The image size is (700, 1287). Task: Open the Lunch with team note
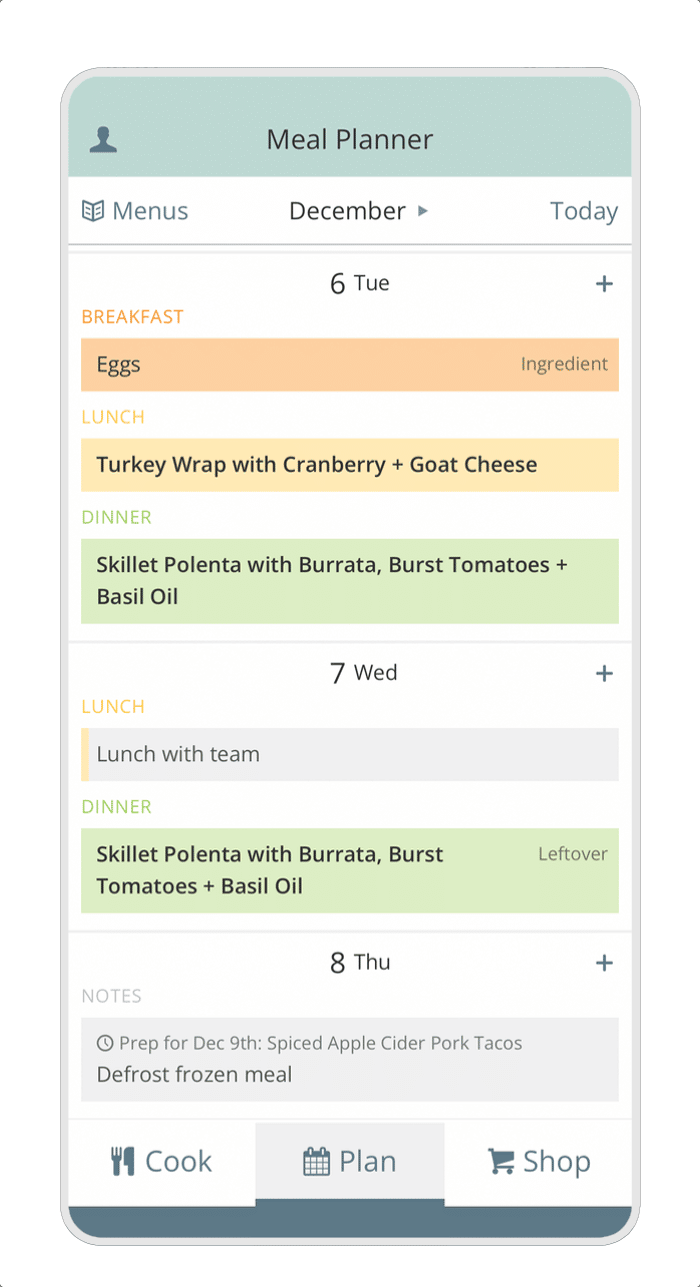coord(350,754)
